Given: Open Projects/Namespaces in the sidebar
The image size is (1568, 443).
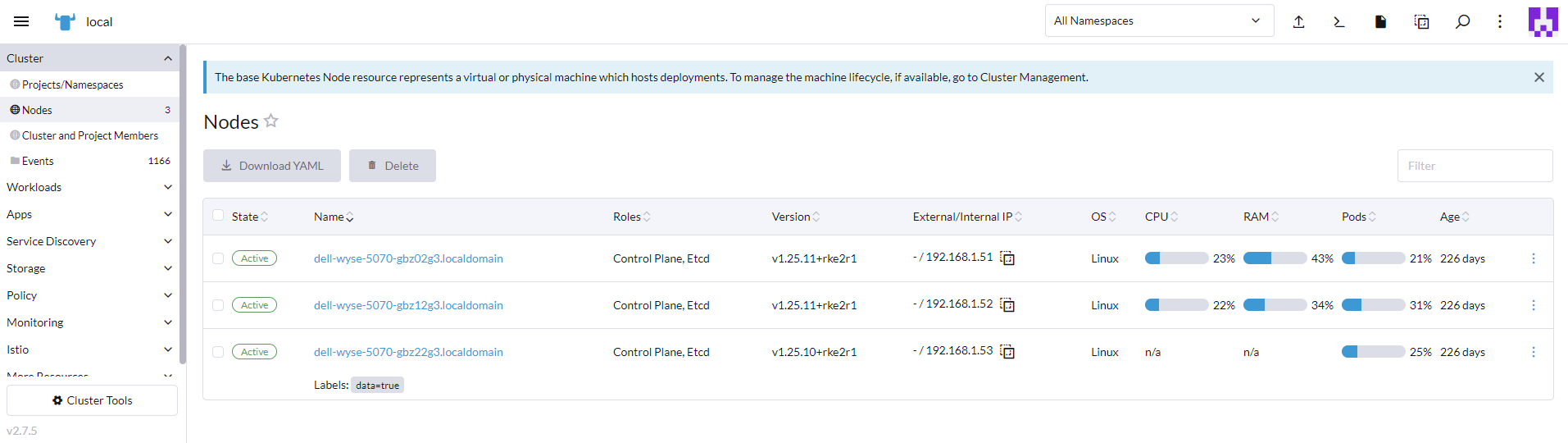Looking at the screenshot, I should 72,84.
